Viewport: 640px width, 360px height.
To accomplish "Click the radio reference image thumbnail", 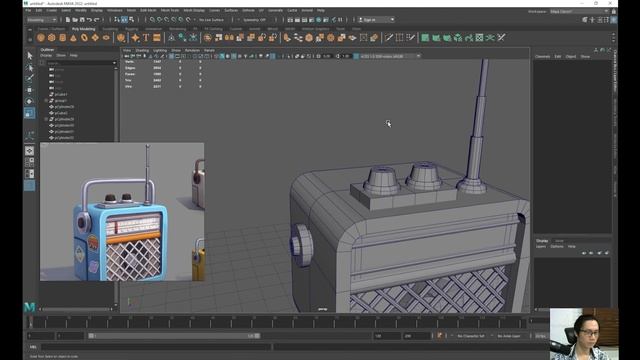I will point(122,212).
